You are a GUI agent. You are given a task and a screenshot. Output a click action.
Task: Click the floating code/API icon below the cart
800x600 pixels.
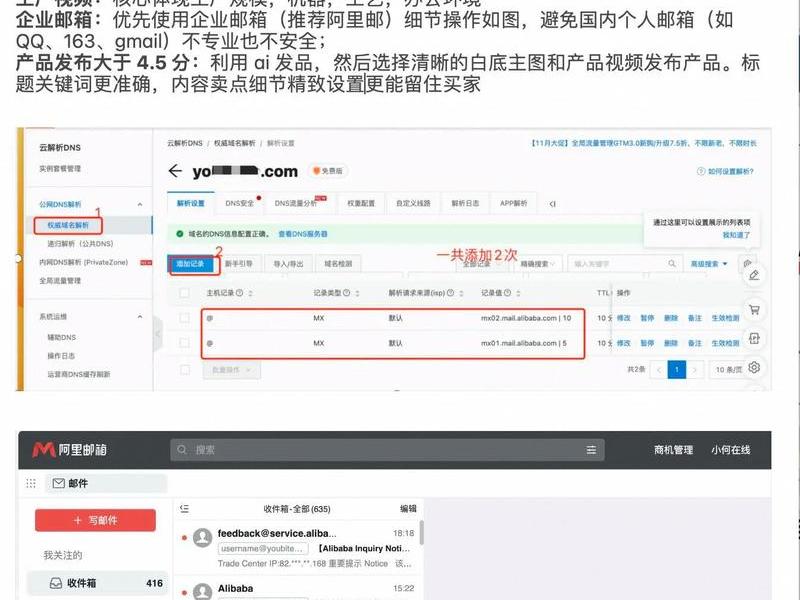[754, 338]
